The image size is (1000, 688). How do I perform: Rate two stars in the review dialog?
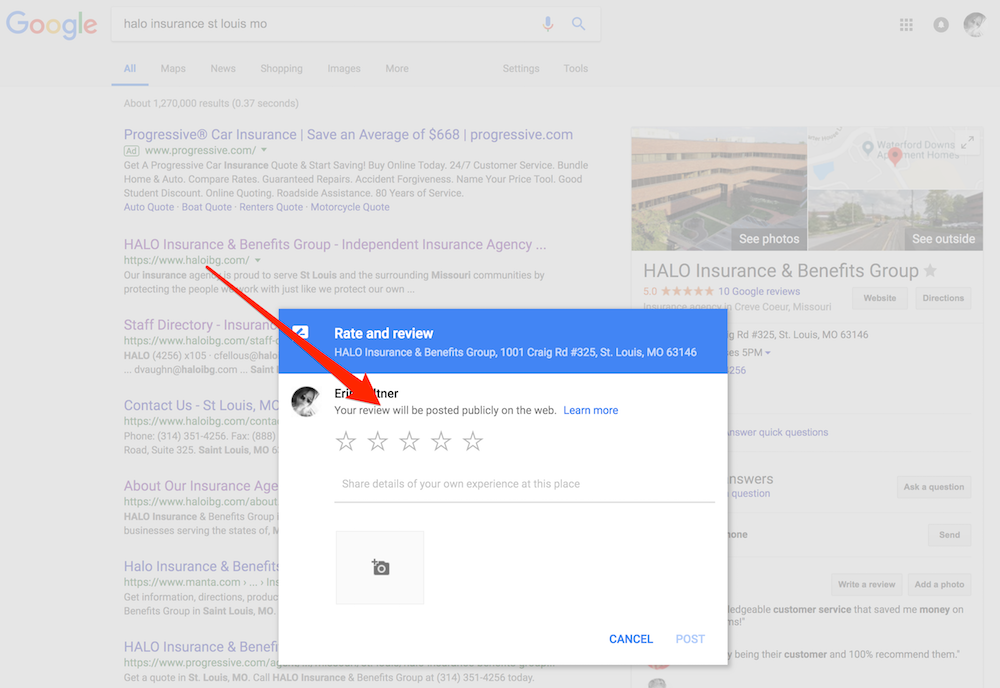(378, 441)
